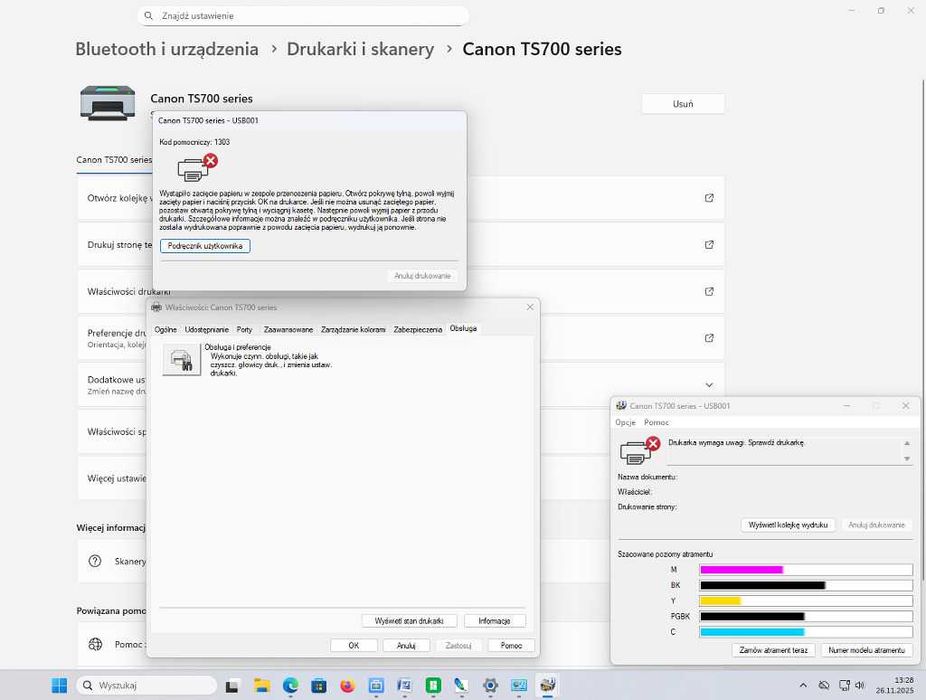Click external link icon in Preferencje row

tap(709, 338)
